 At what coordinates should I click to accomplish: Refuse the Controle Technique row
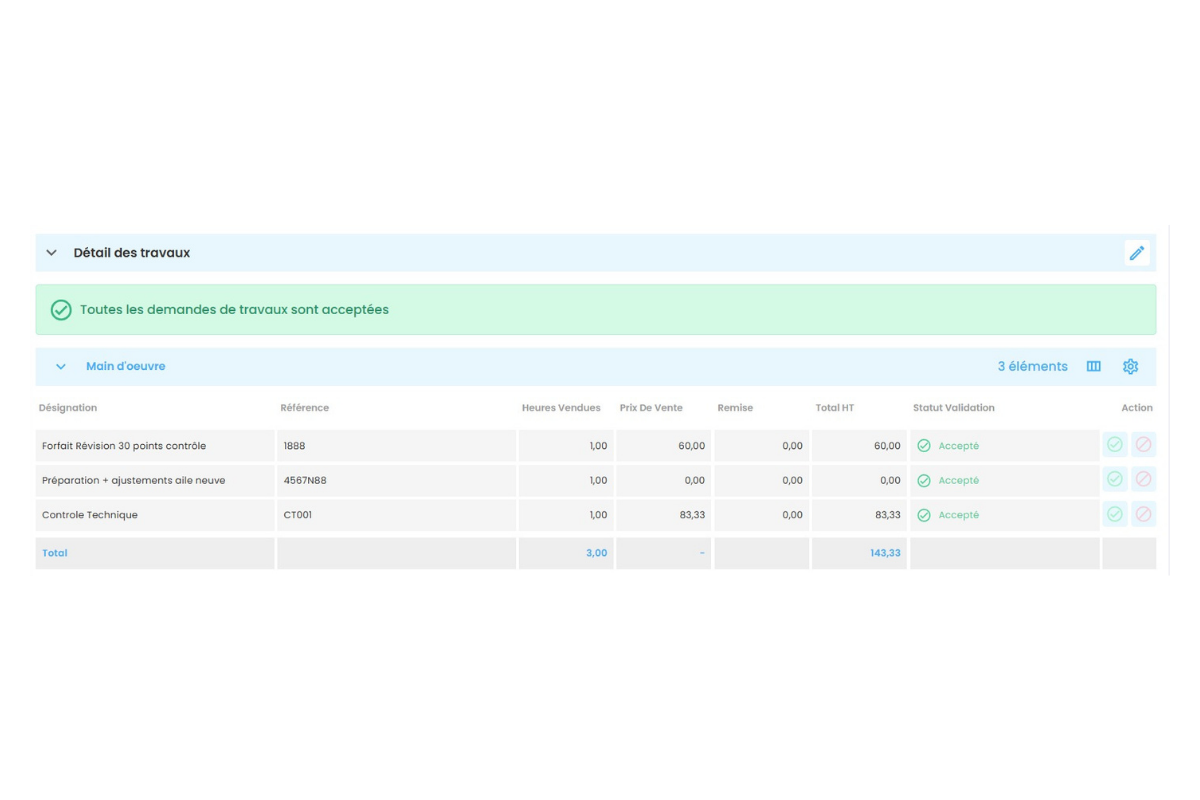[1143, 514]
